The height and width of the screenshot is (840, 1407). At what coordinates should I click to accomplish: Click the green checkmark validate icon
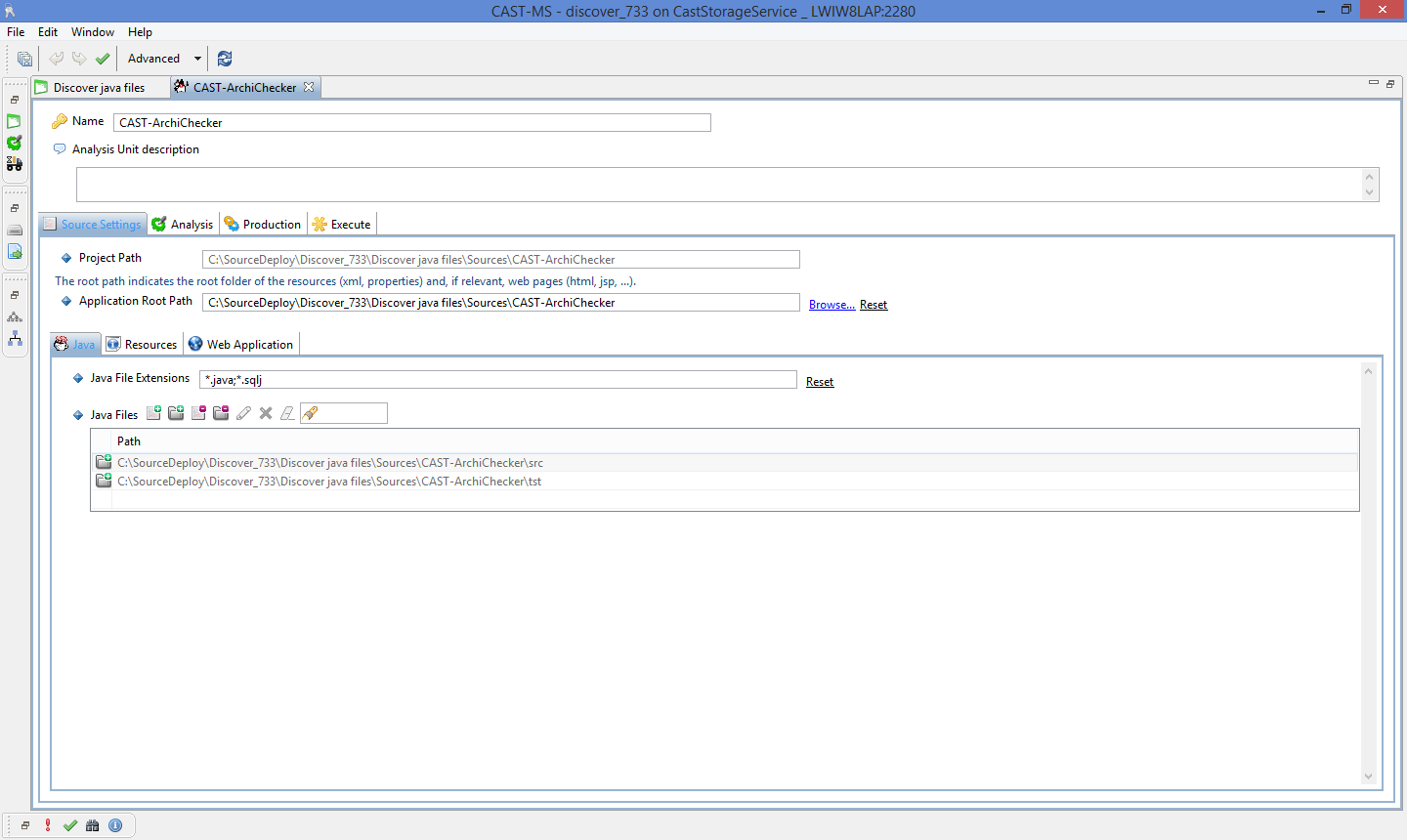pyautogui.click(x=103, y=59)
